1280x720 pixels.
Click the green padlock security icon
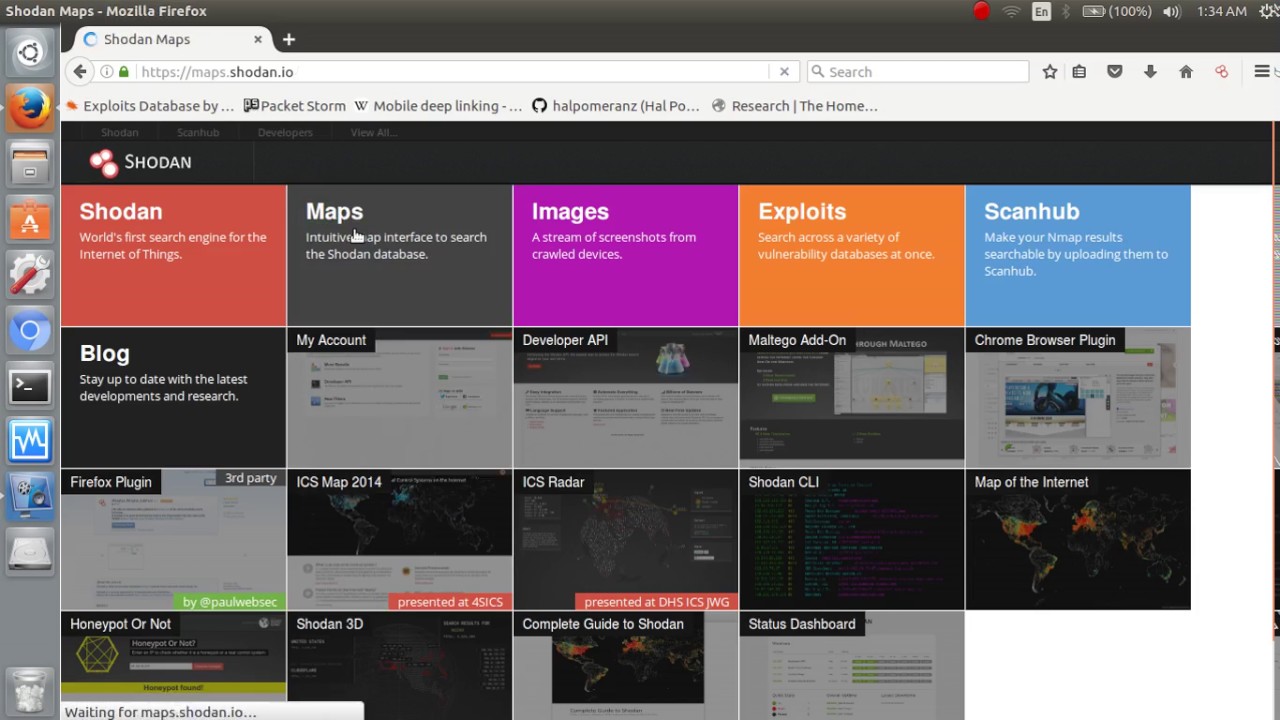pyautogui.click(x=124, y=72)
